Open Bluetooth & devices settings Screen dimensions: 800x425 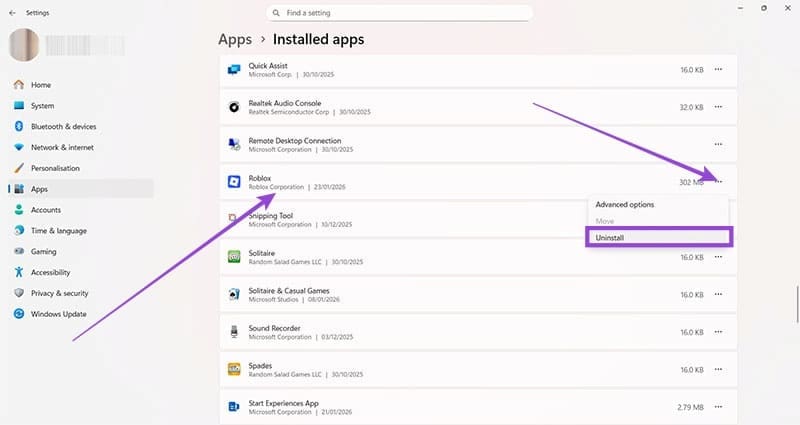pyautogui.click(x=63, y=126)
